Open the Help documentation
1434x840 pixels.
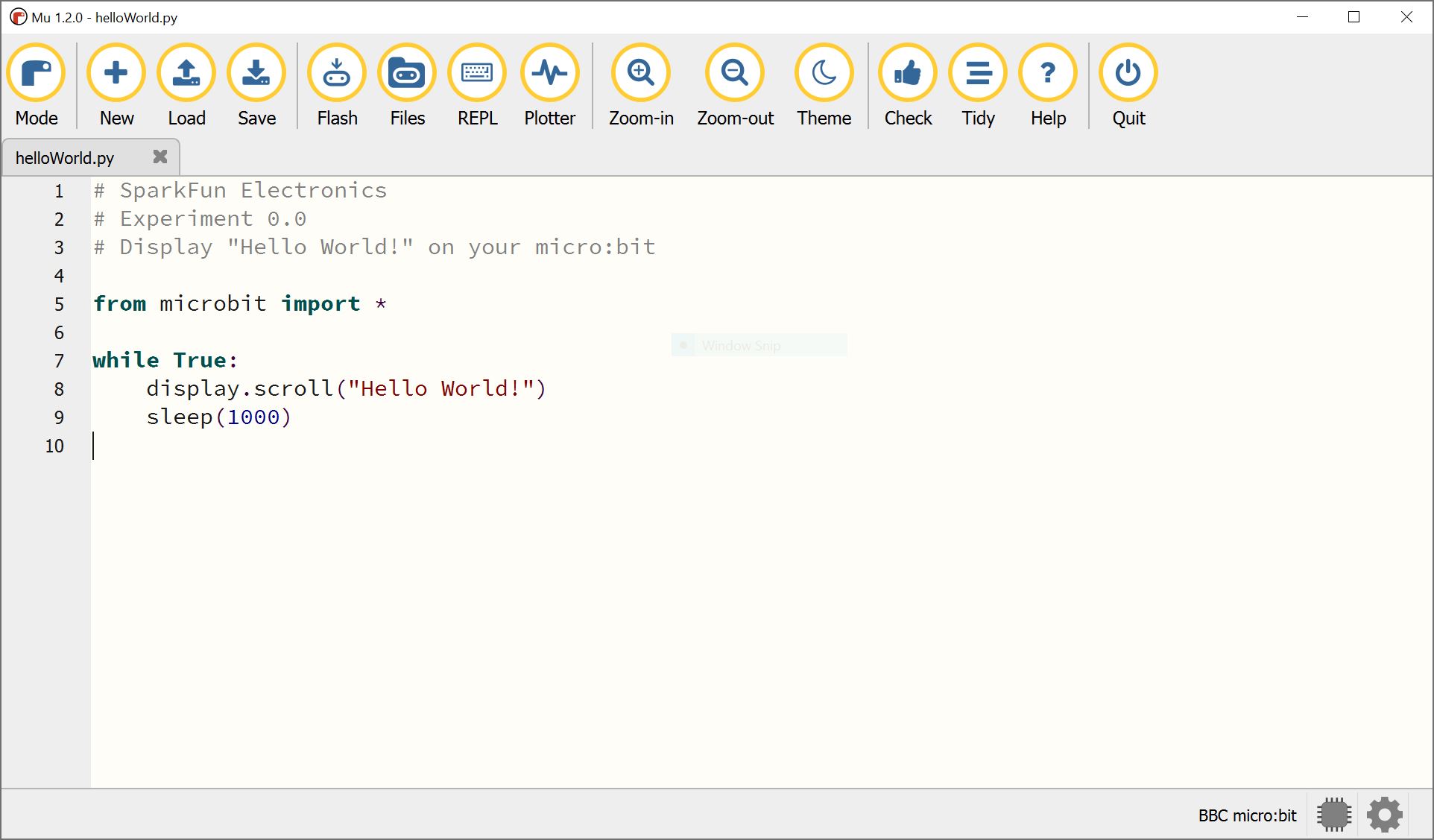tap(1048, 86)
